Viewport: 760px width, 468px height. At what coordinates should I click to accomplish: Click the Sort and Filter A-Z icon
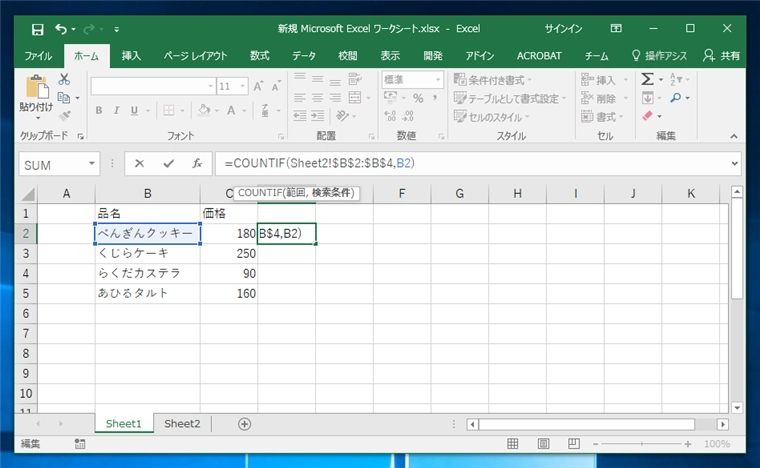tap(675, 79)
